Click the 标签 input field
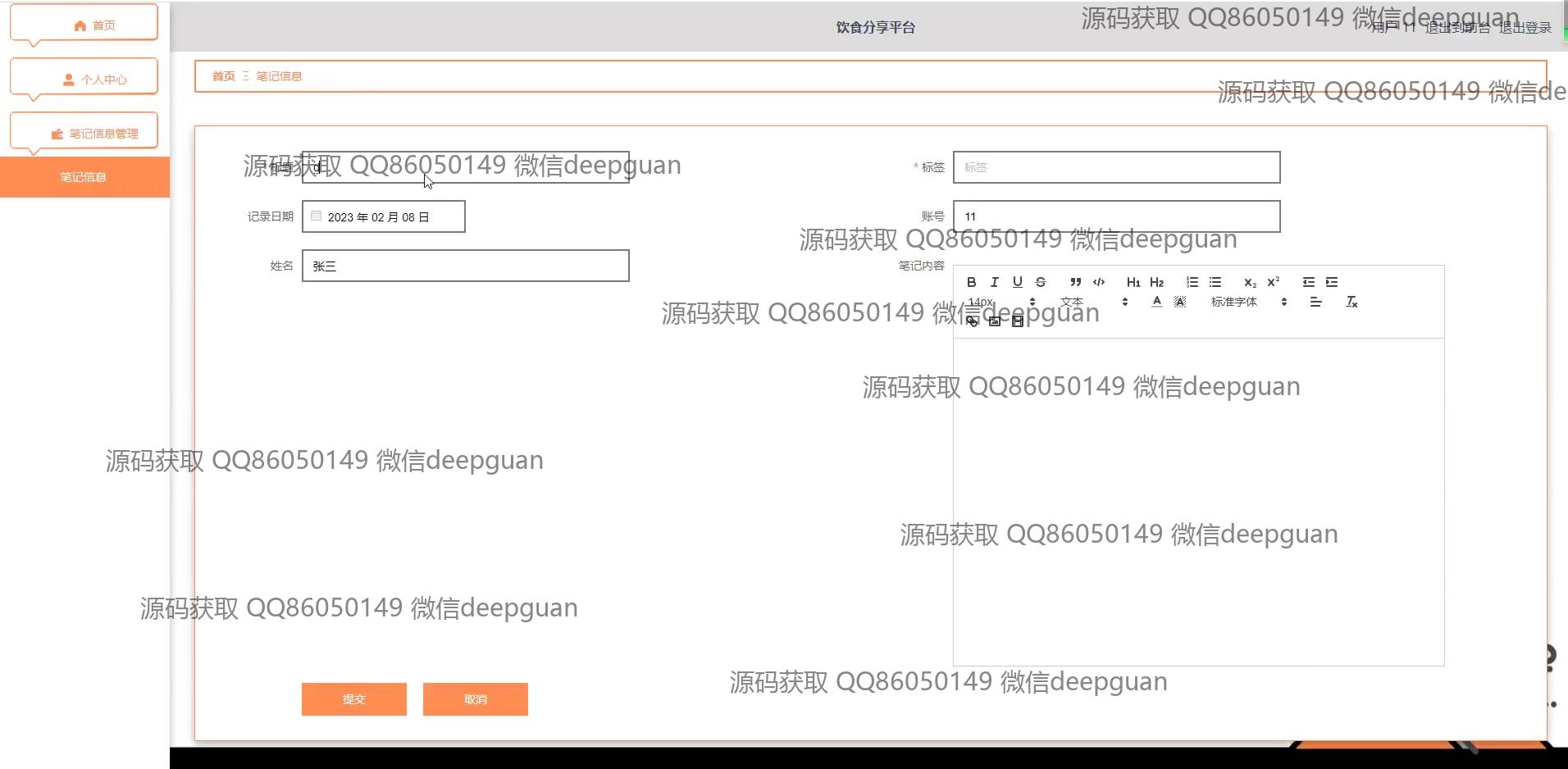The image size is (1568, 769). tap(1116, 167)
